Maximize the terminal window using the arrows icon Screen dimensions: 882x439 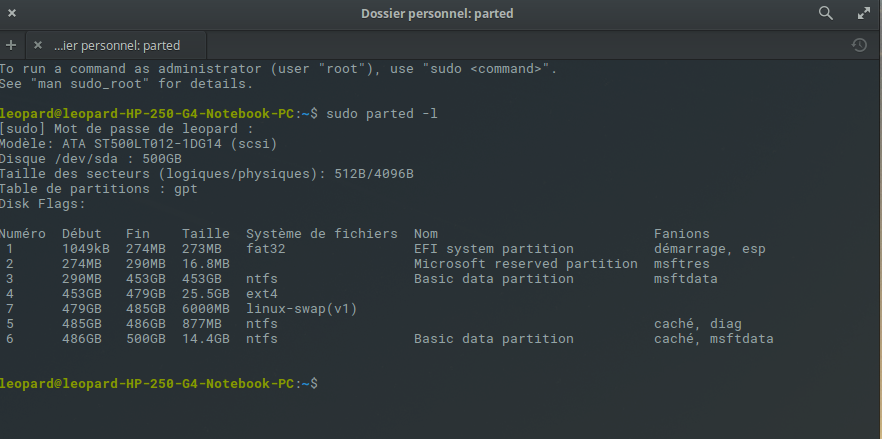864,13
